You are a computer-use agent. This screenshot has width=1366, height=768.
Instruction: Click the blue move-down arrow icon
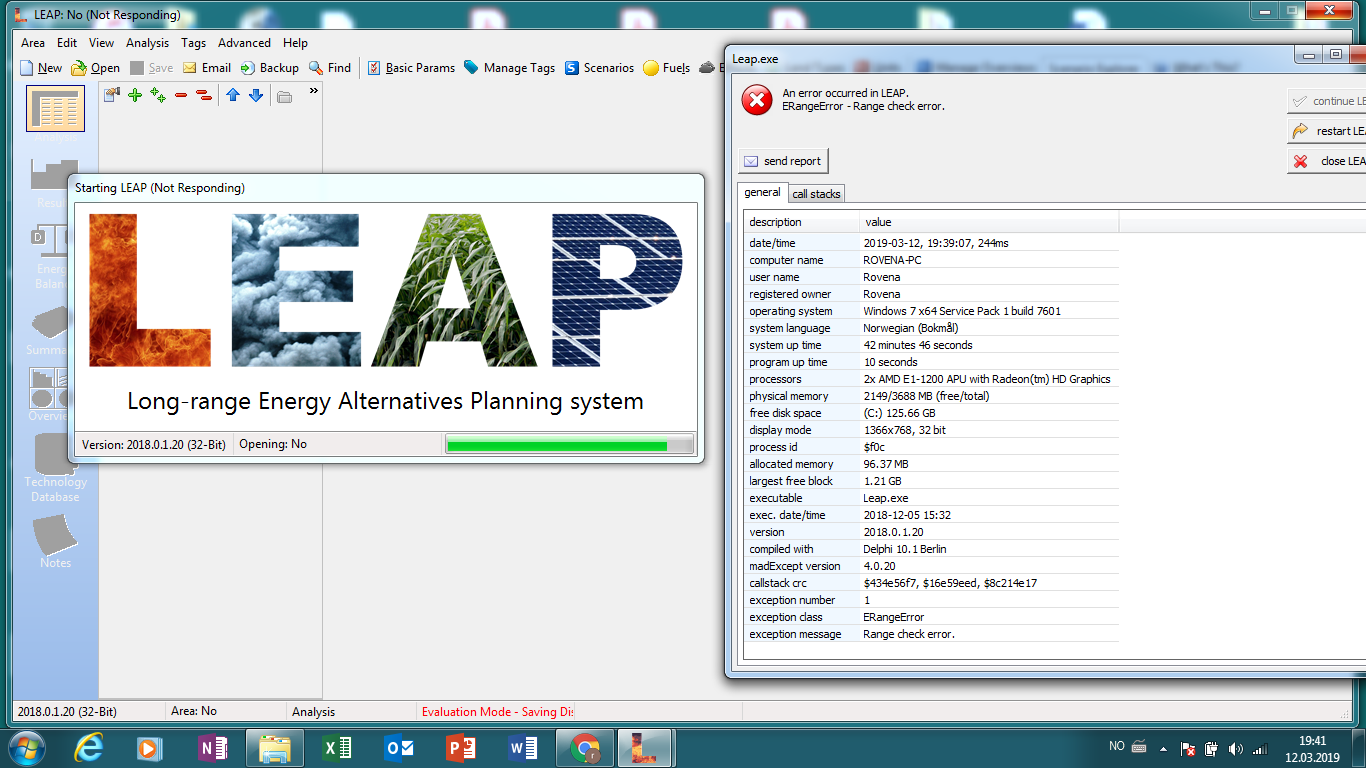[256, 95]
